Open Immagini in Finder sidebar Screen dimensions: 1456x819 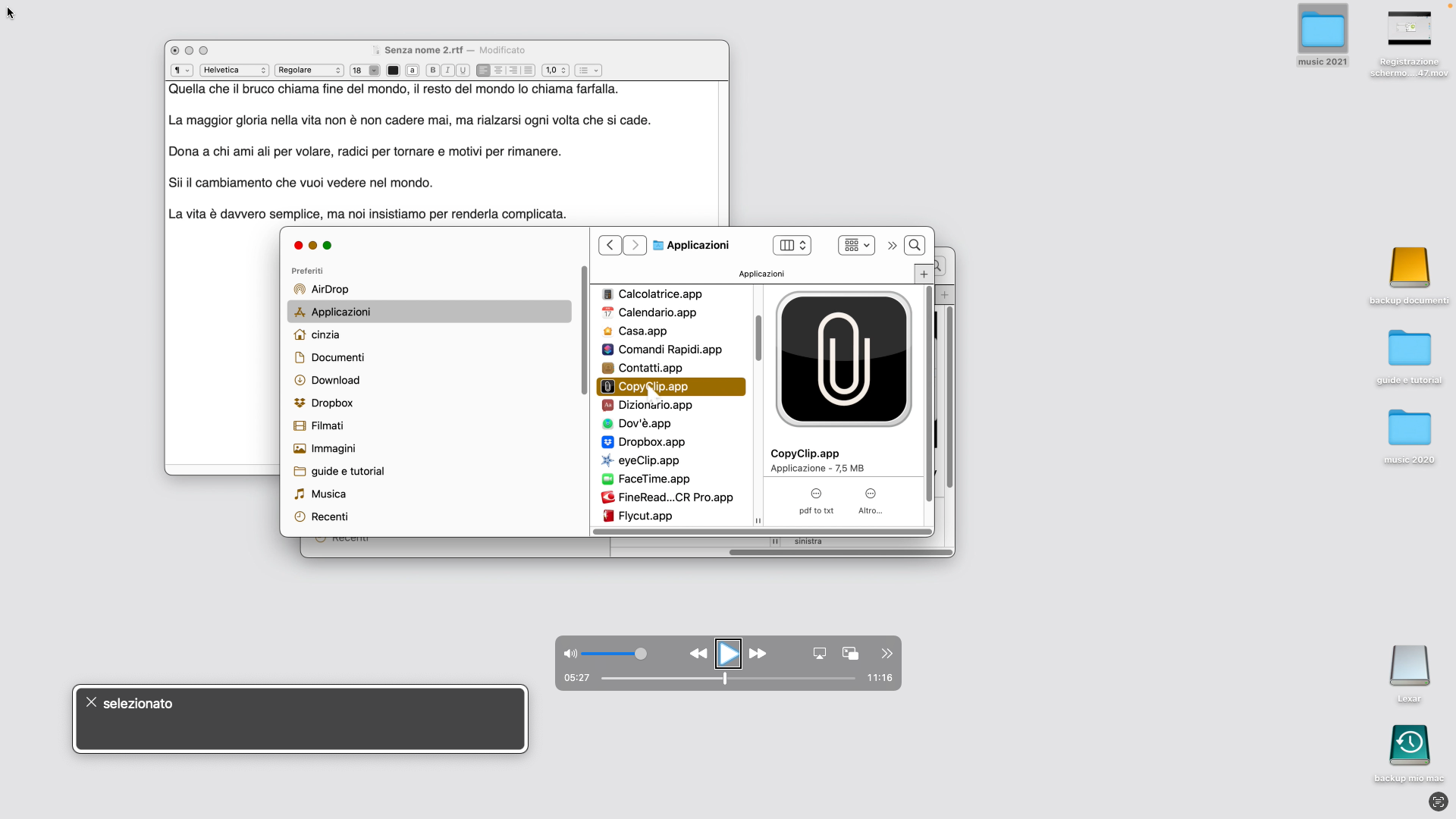429,448
